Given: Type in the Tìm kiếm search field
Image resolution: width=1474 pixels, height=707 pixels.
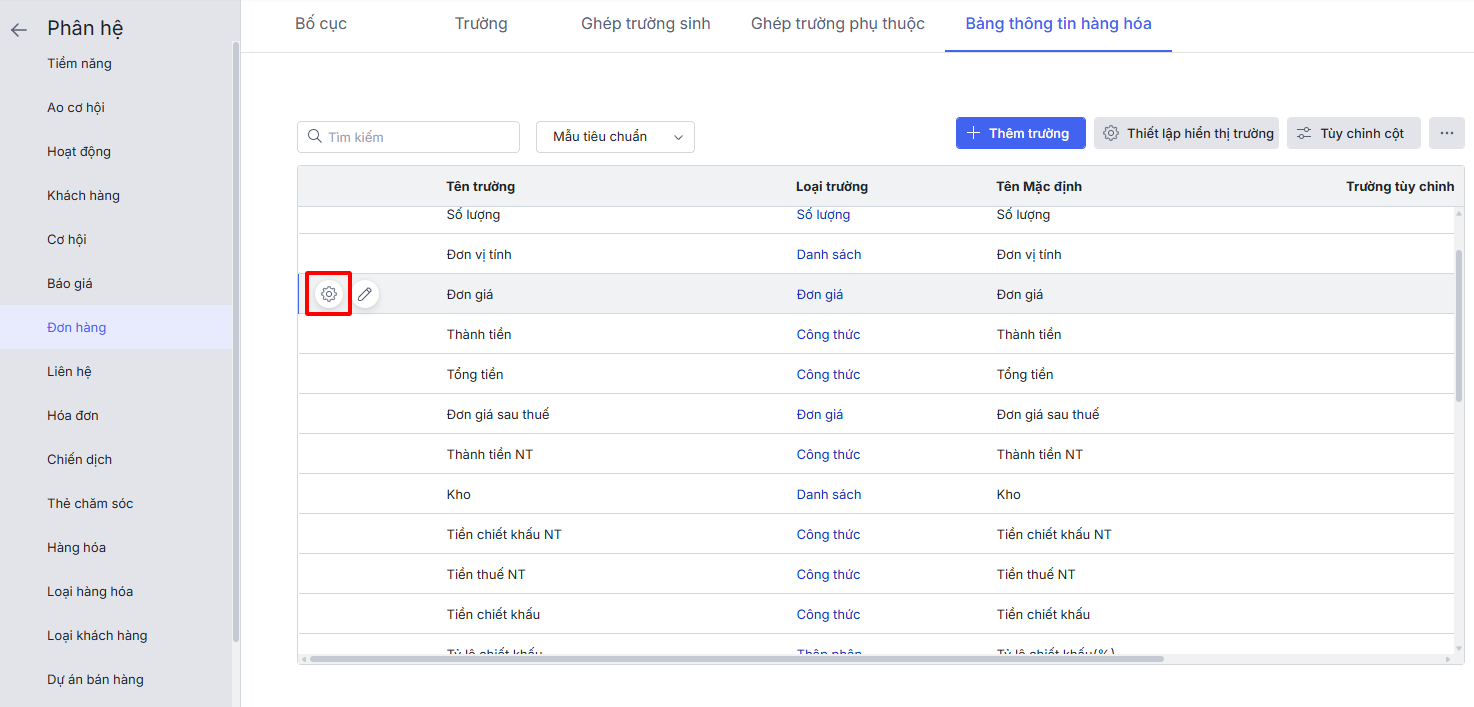Looking at the screenshot, I should (418, 137).
